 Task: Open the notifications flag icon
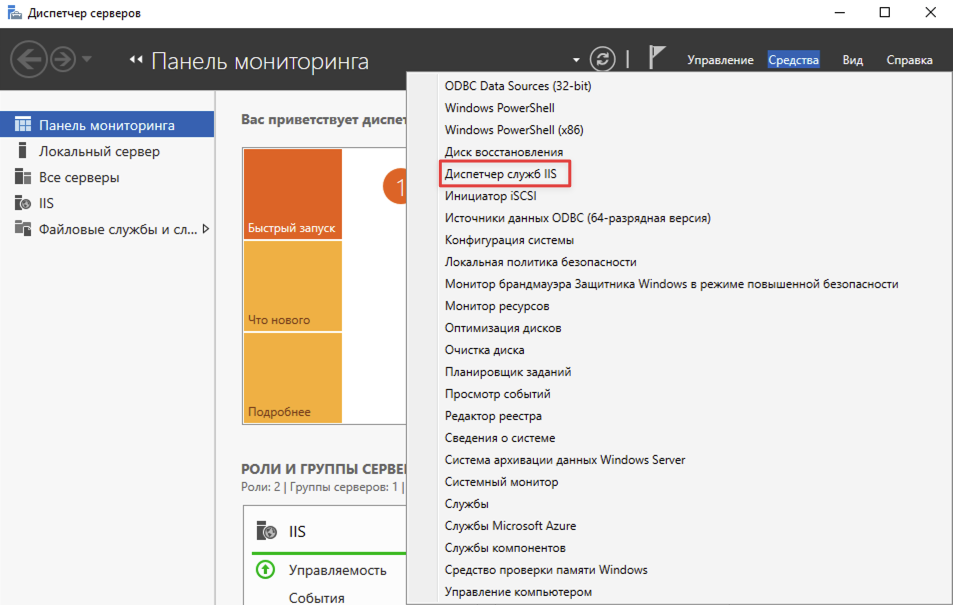(656, 58)
